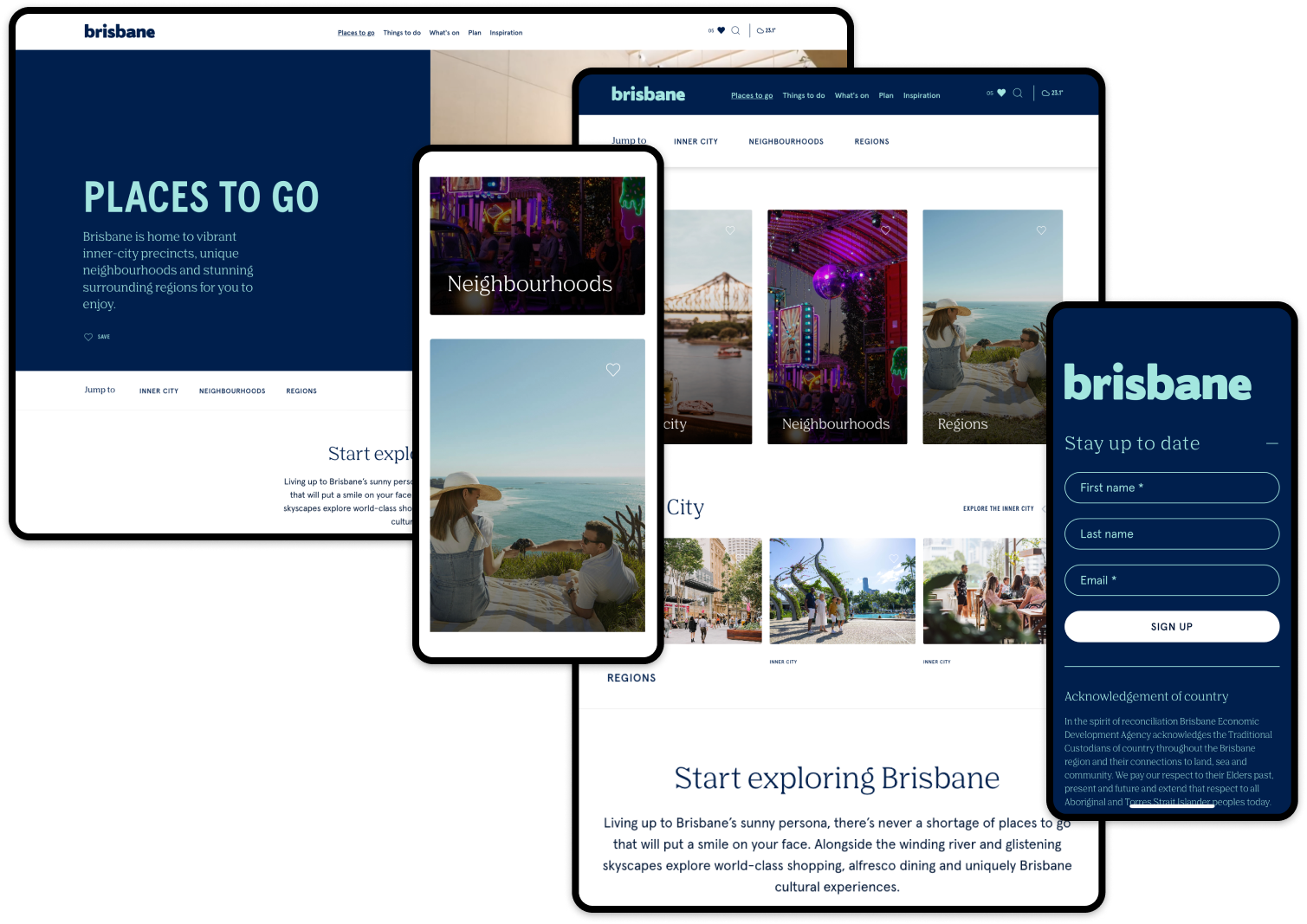
Task: Open Inspiration in tablet mockup nav
Action: [x=922, y=95]
